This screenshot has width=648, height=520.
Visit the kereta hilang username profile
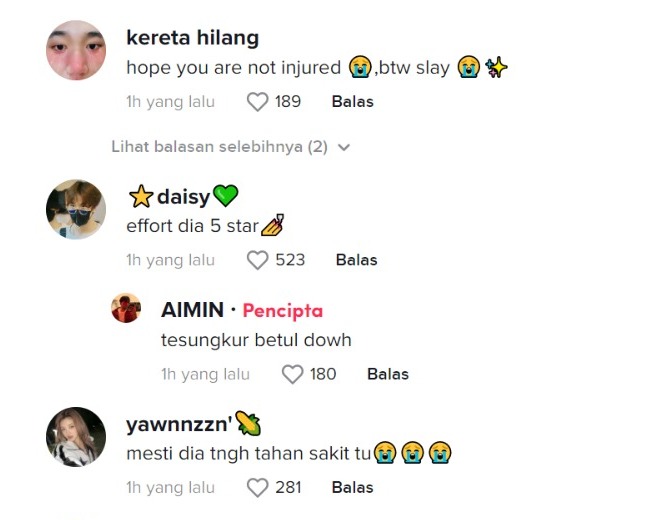coord(192,38)
